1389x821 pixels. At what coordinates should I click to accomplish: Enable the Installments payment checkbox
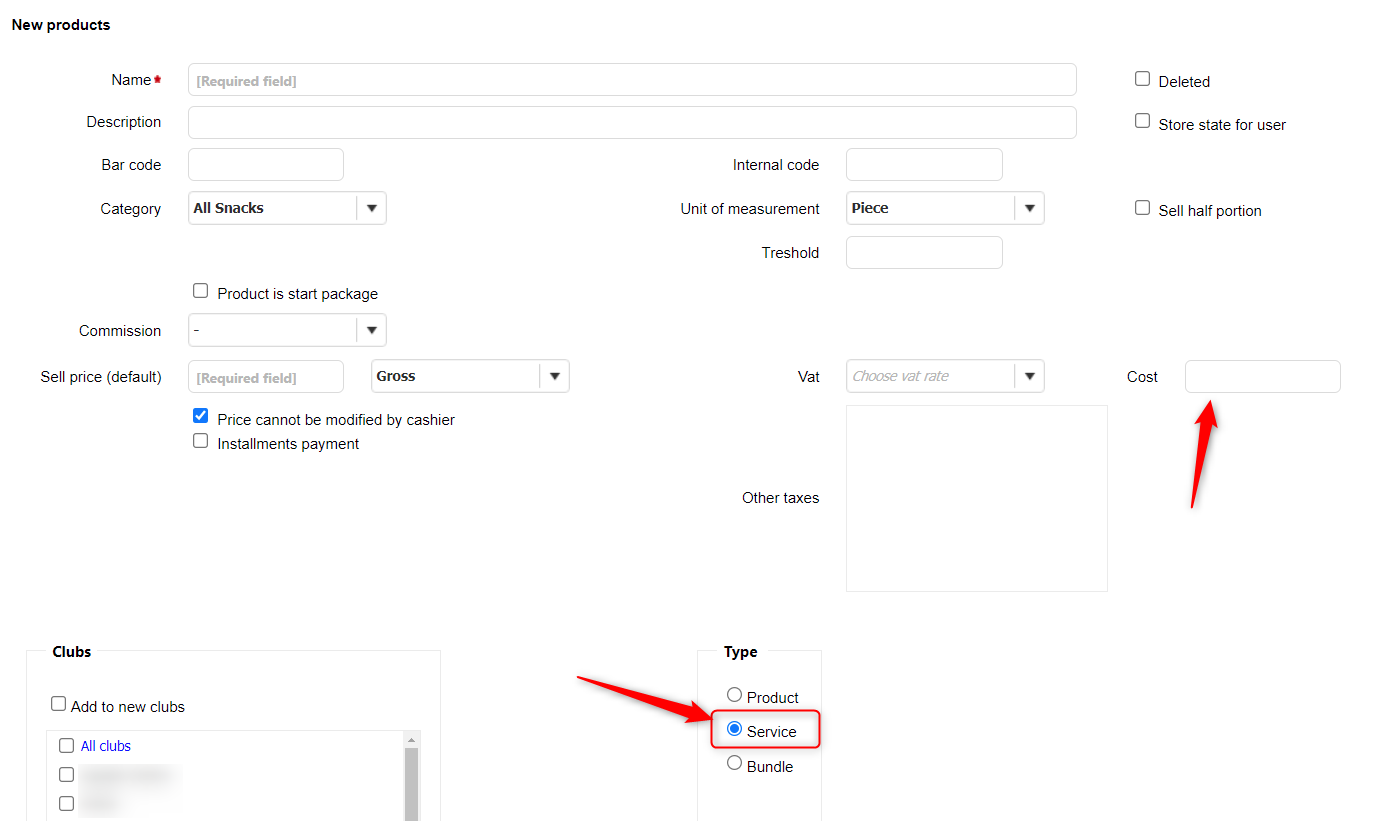pyautogui.click(x=201, y=441)
